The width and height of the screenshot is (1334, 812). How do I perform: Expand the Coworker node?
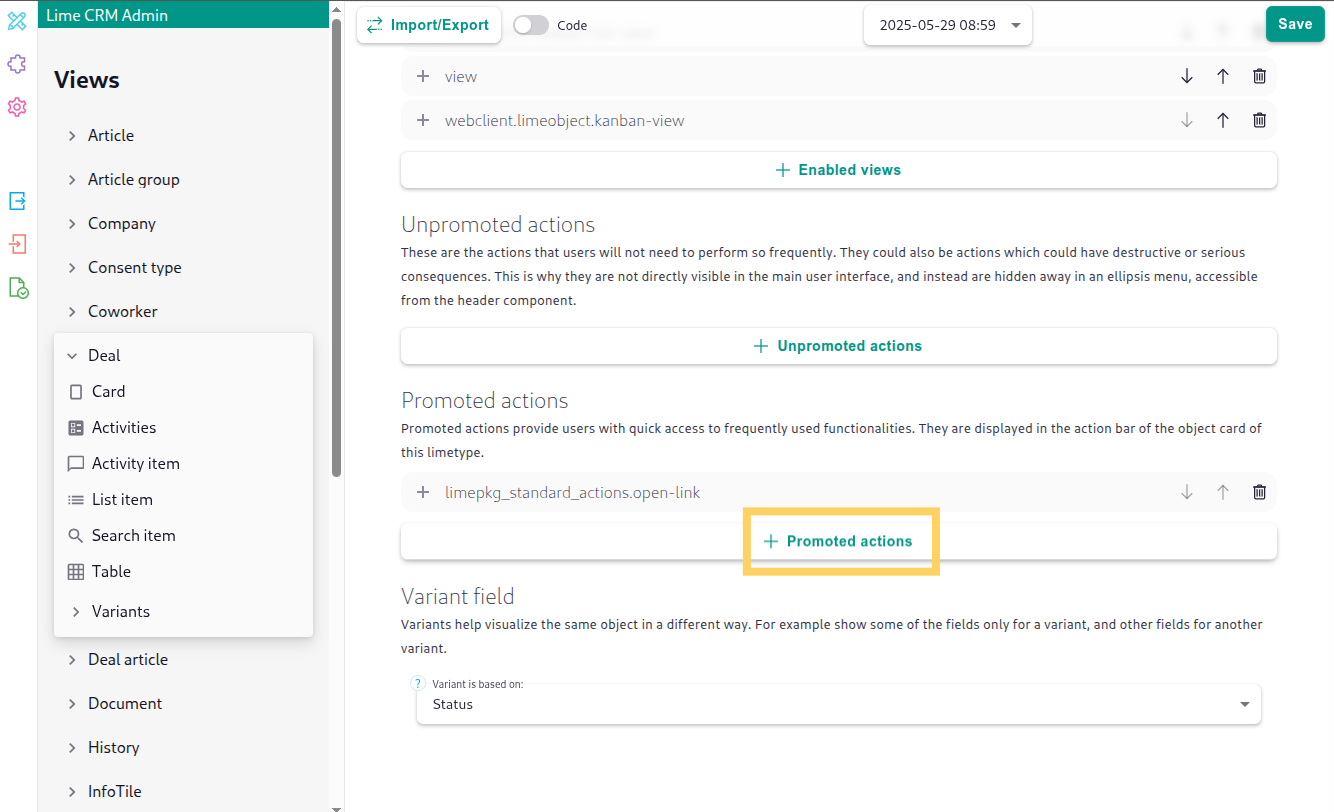pyautogui.click(x=72, y=311)
